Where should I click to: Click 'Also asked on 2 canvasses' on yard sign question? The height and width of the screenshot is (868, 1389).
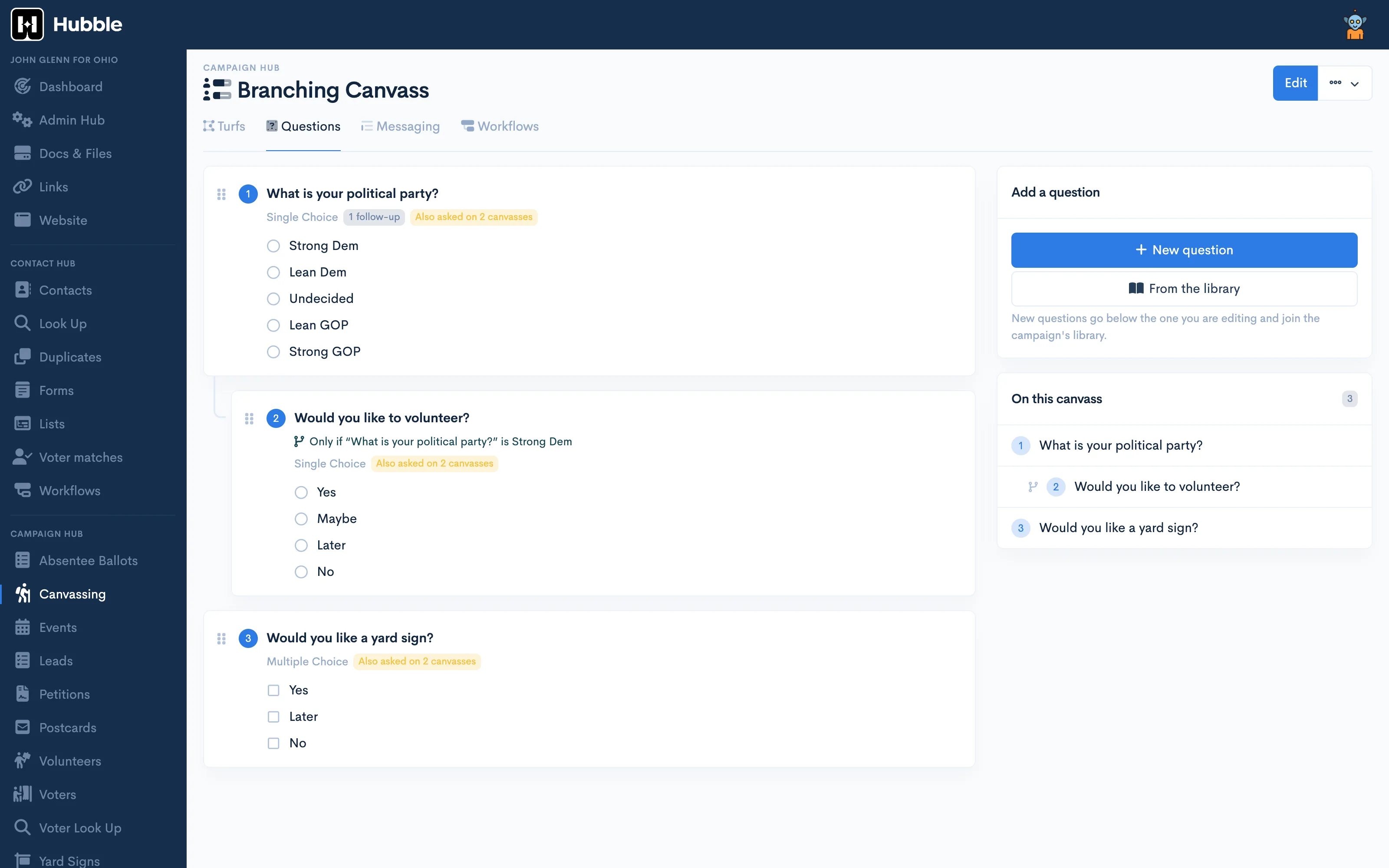coord(417,661)
